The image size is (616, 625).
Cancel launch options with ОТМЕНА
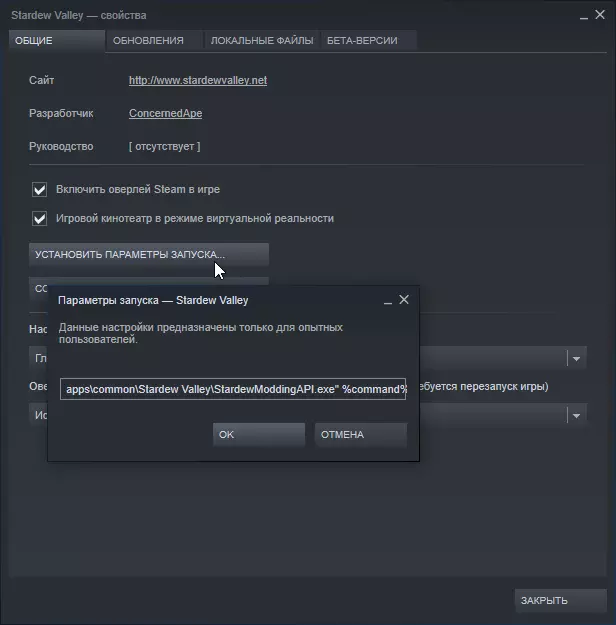click(x=361, y=434)
